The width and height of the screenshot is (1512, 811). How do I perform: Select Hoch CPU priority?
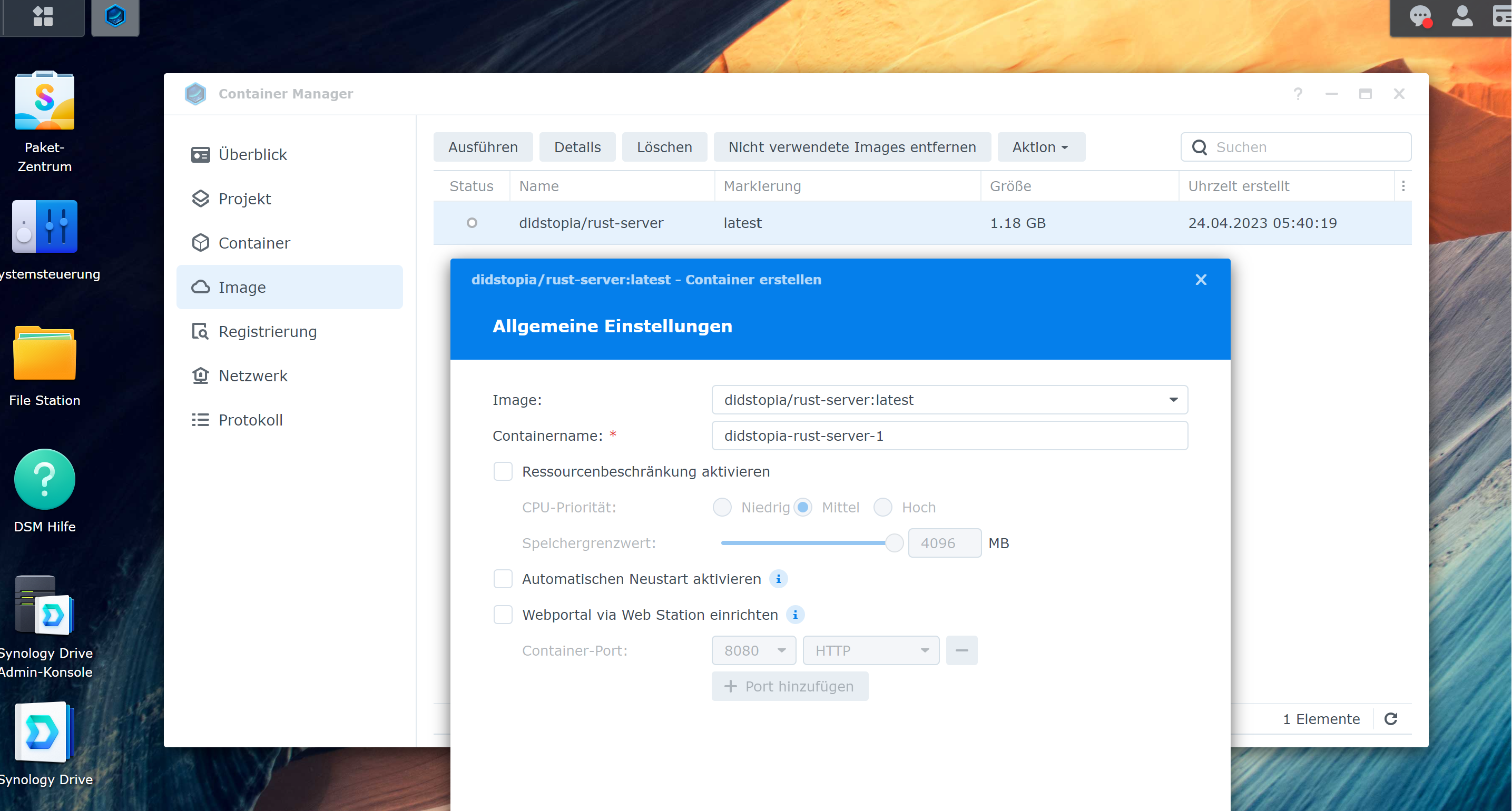coord(883,508)
